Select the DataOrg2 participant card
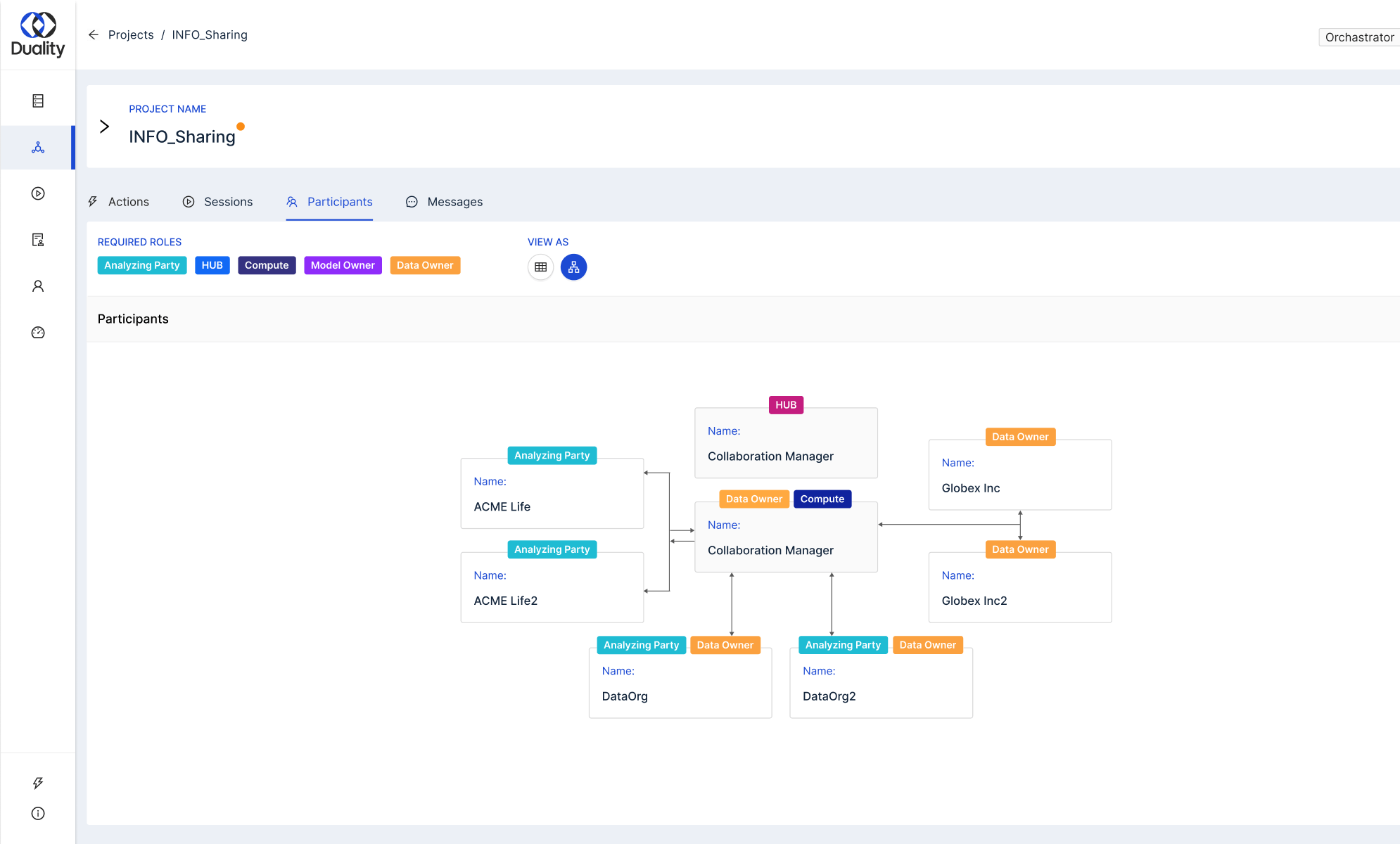Viewport: 1400px width, 844px height. [881, 683]
